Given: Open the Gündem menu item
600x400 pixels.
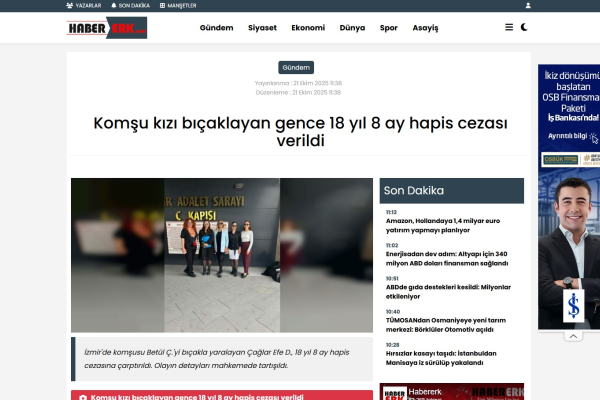Looking at the screenshot, I should pyautogui.click(x=217, y=28).
